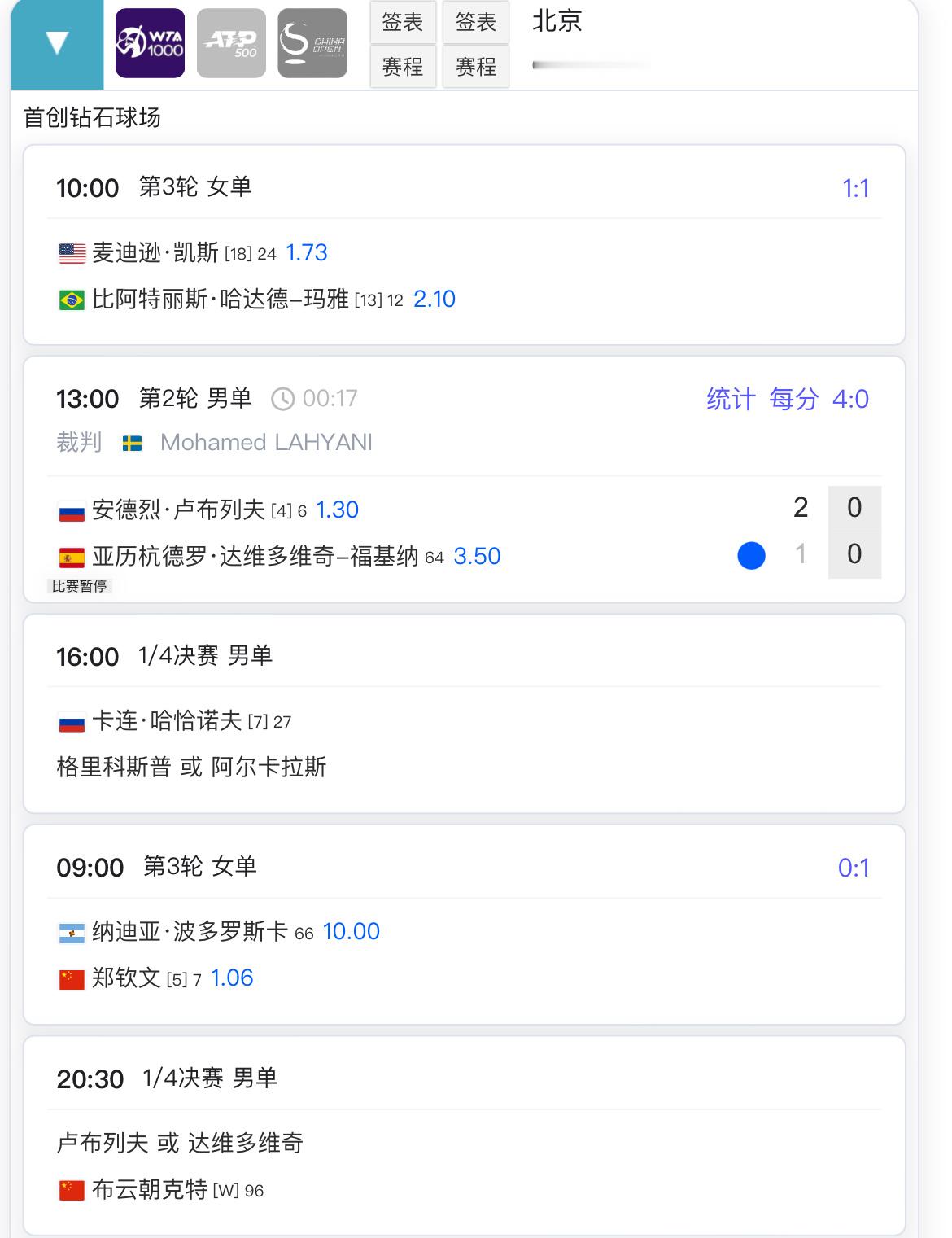The width and height of the screenshot is (952, 1238).
Task: Open the first 赛程 schedule tab
Action: click(x=403, y=66)
